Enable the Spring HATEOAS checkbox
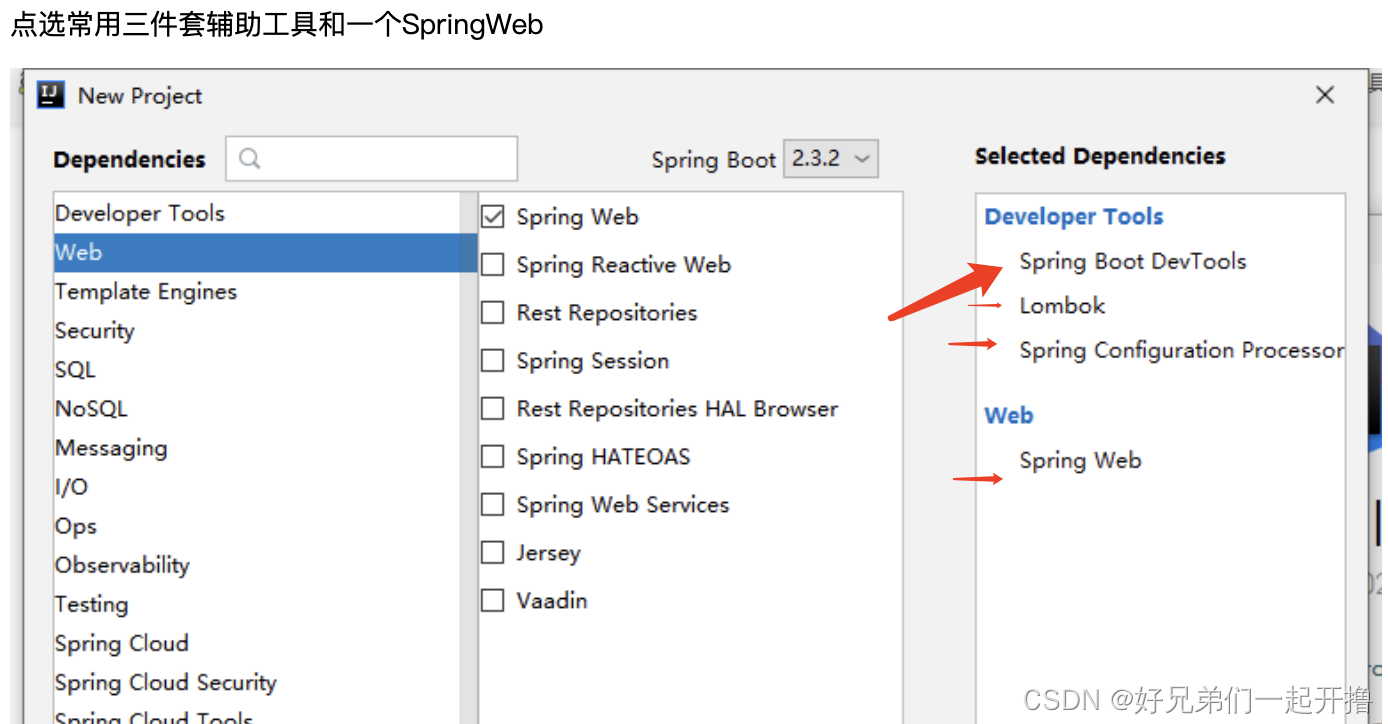Image resolution: width=1388 pixels, height=724 pixels. [493, 456]
